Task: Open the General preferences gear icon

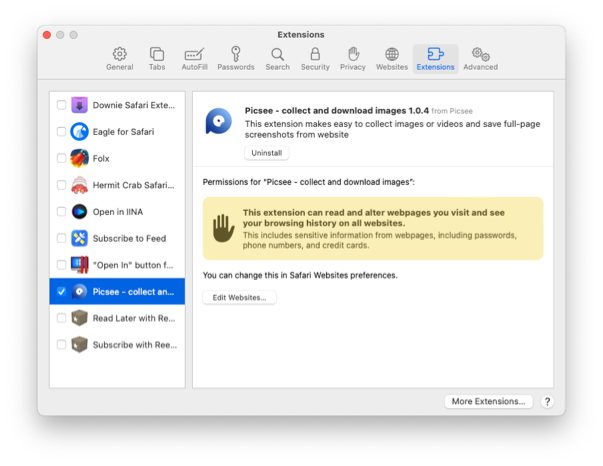Action: pyautogui.click(x=120, y=54)
